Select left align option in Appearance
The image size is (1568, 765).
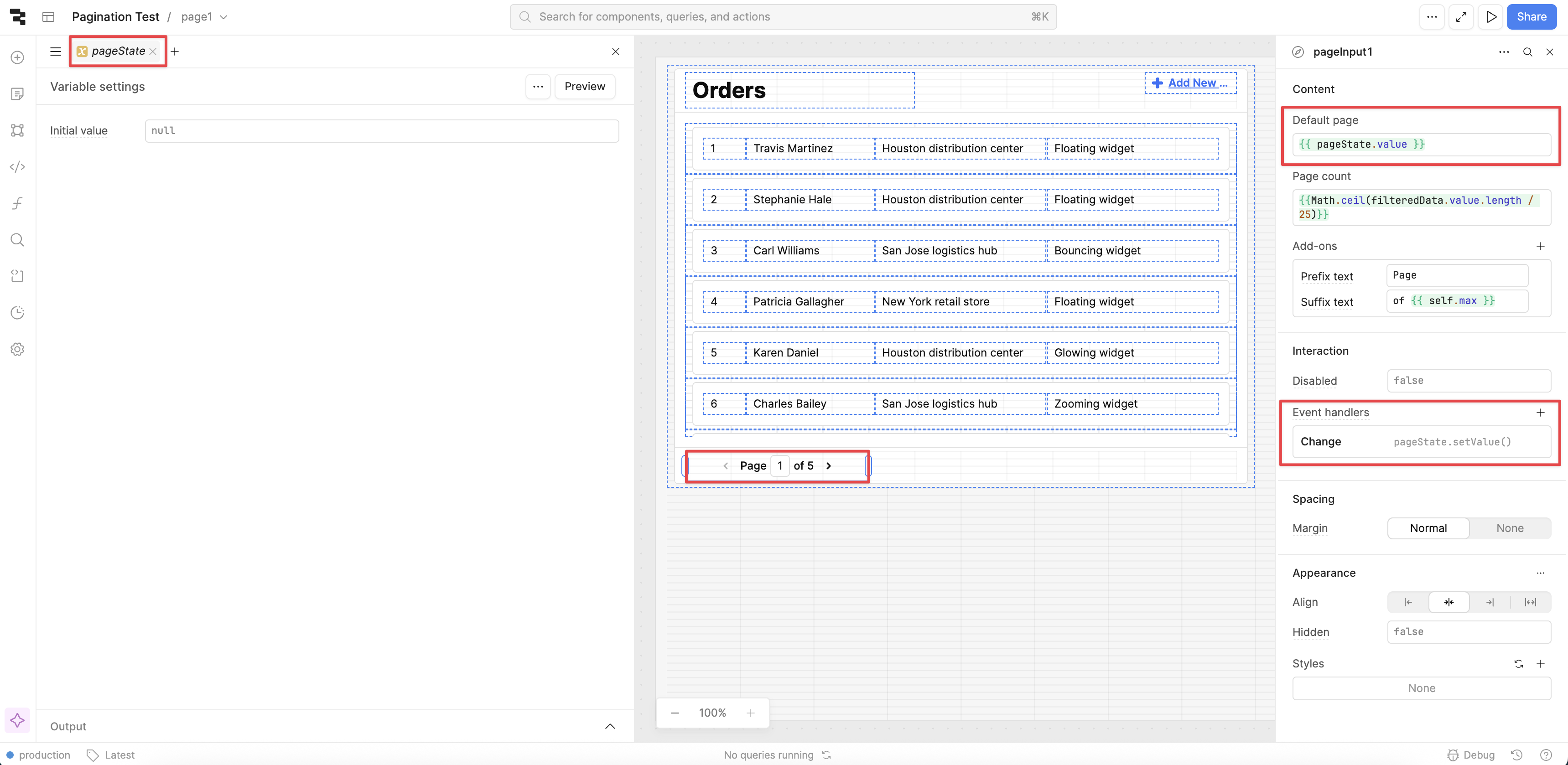click(1408, 602)
